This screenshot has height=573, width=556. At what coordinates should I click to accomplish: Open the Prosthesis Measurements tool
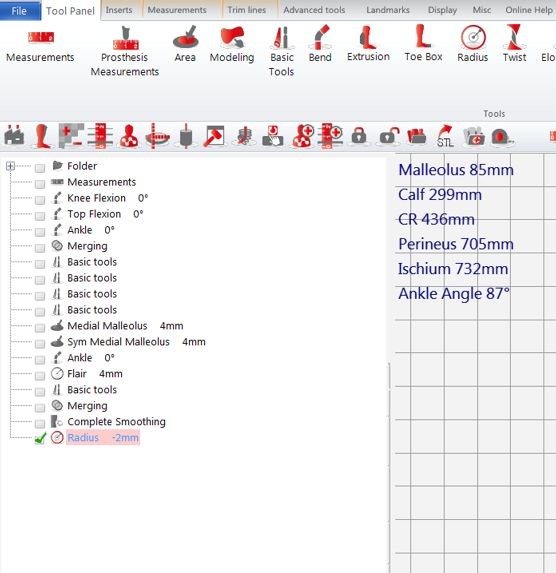point(125,51)
